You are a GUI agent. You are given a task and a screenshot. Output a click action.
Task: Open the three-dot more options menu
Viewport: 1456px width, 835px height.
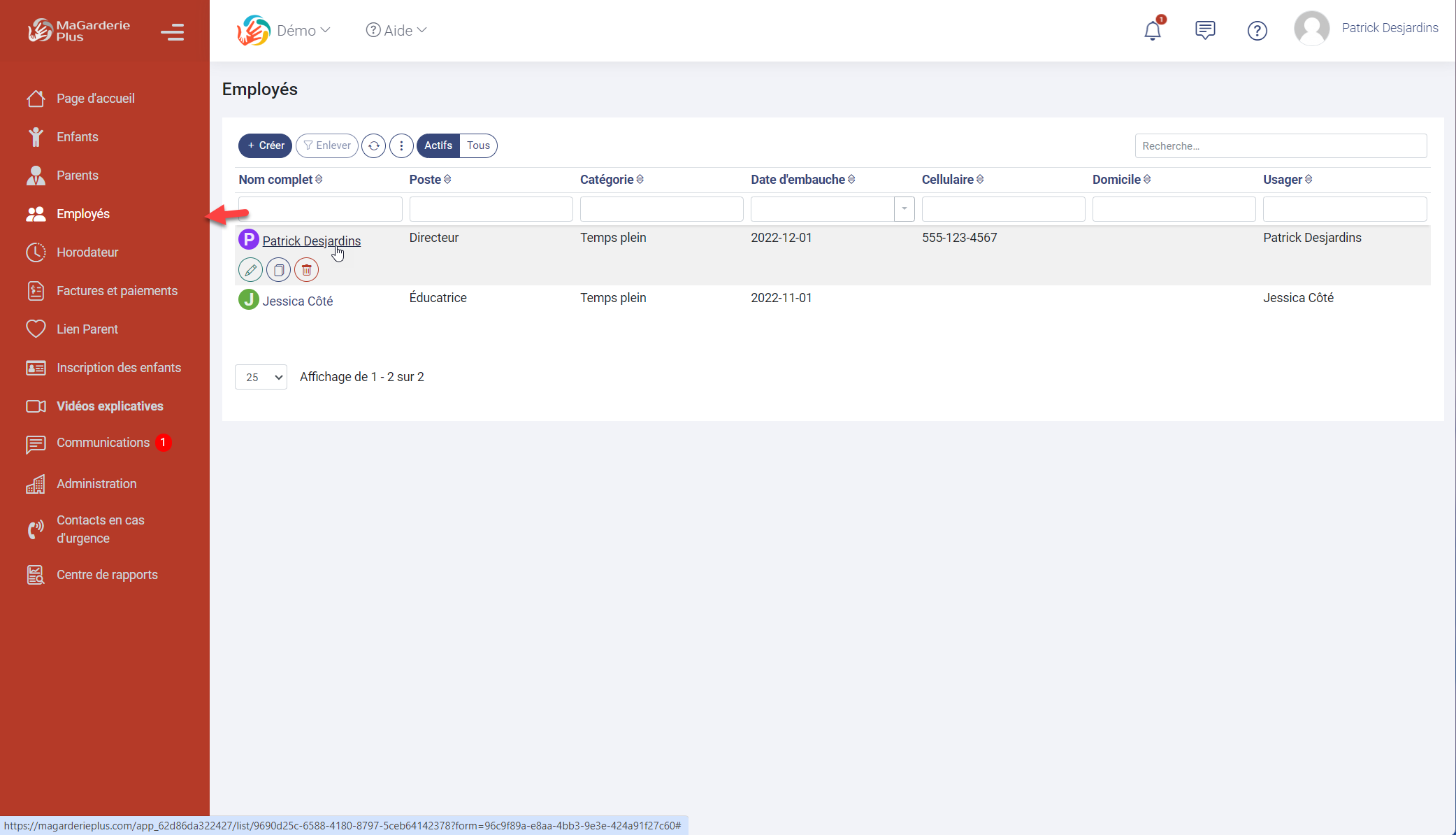(401, 145)
